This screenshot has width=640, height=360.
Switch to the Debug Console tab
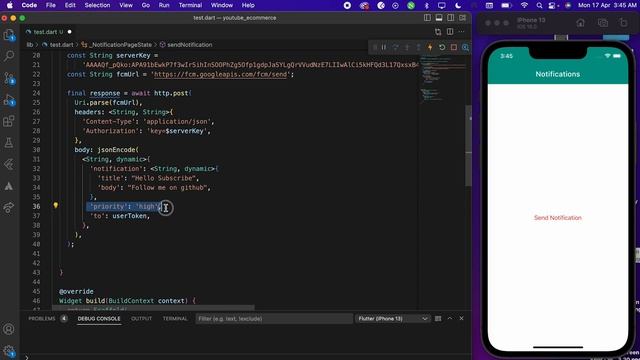coord(99,318)
